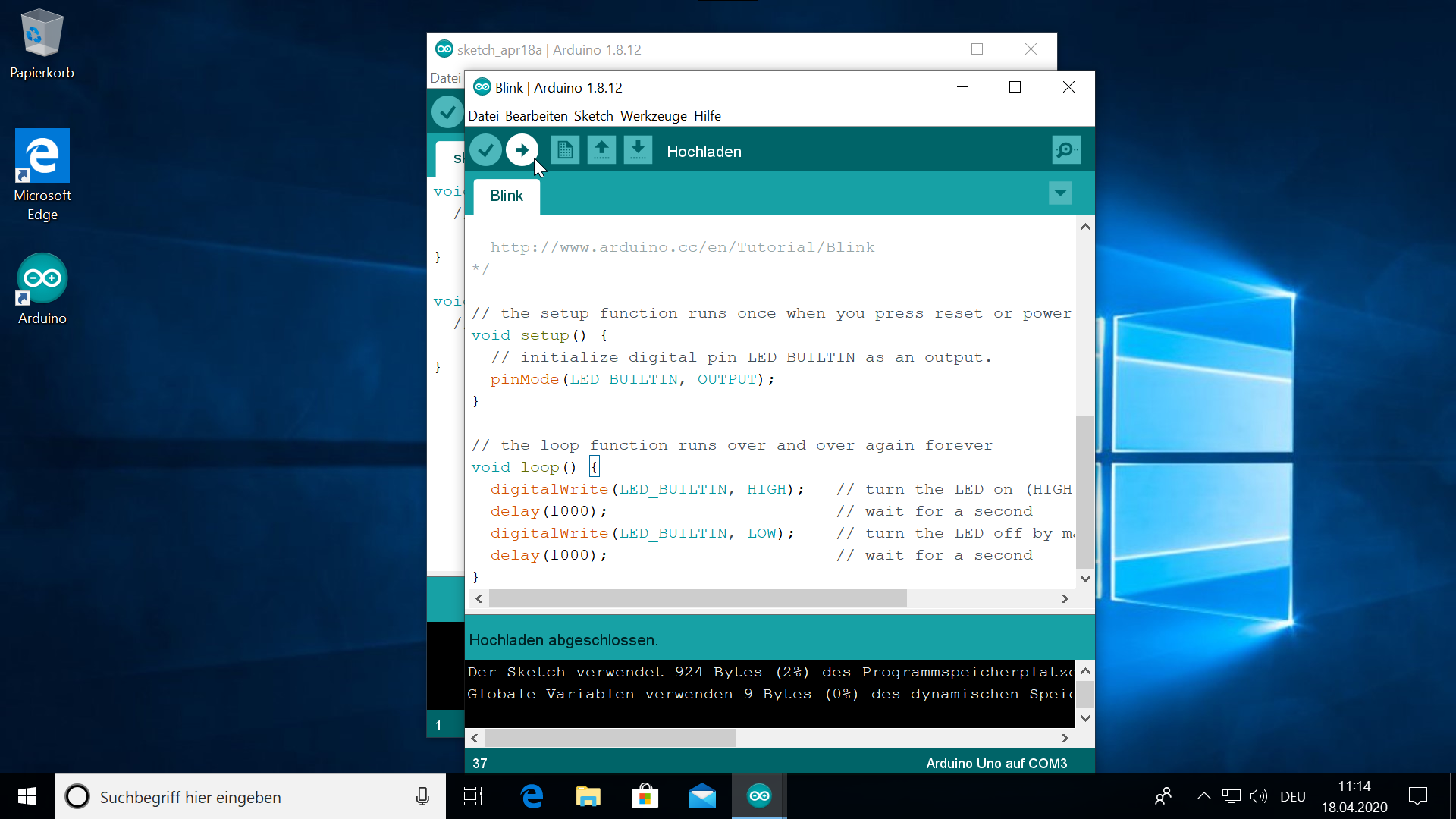Click the editor vertical scrollbar down arrow
The height and width of the screenshot is (819, 1456).
[1085, 579]
